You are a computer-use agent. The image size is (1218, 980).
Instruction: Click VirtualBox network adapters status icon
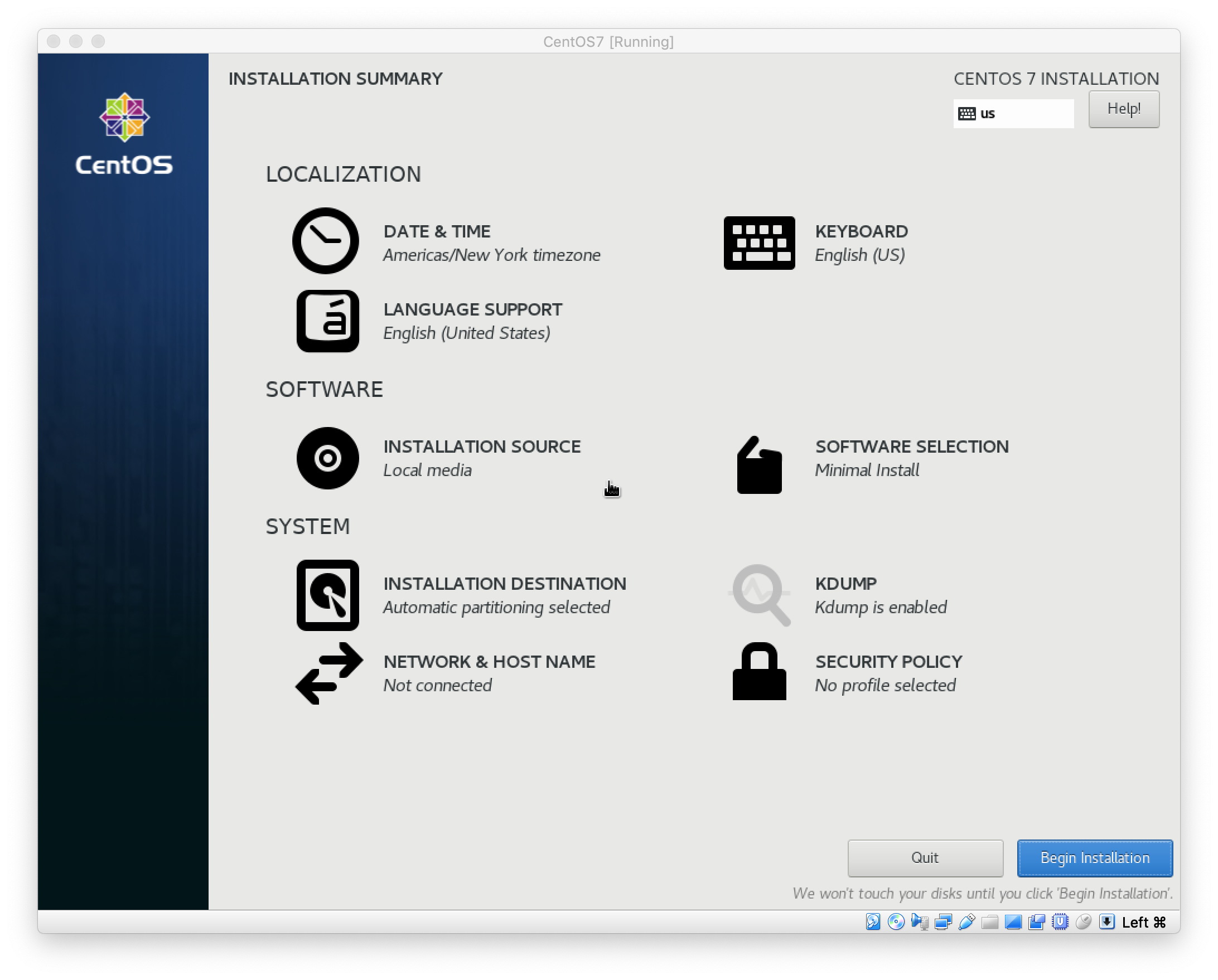pyautogui.click(x=943, y=922)
